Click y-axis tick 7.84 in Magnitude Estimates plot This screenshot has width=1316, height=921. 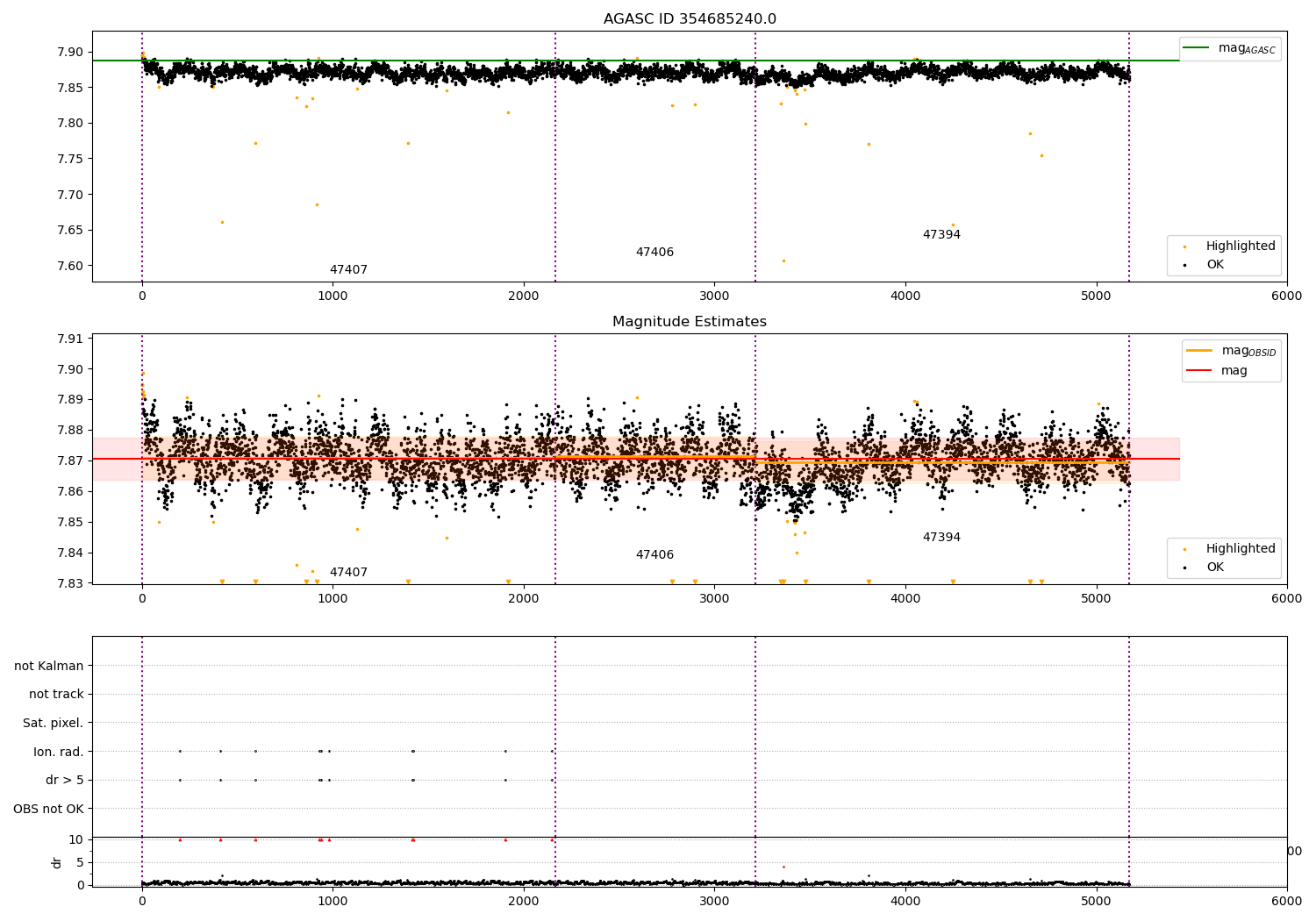click(70, 553)
